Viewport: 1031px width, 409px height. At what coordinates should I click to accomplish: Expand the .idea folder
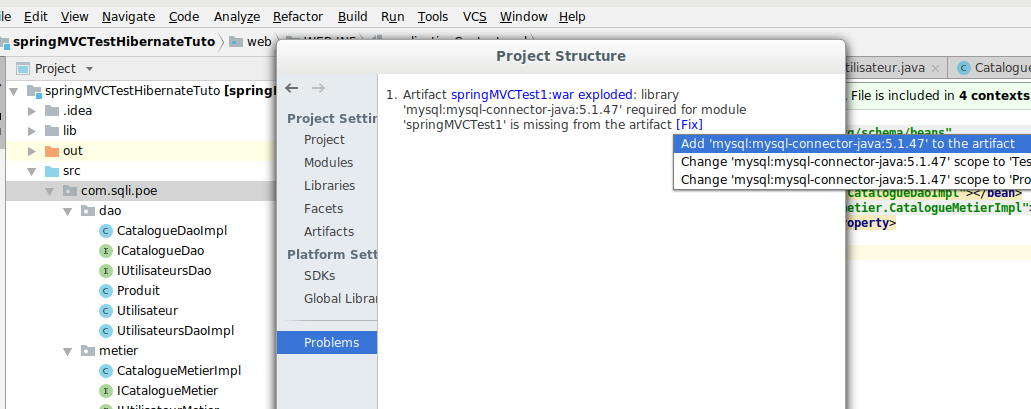pos(31,111)
